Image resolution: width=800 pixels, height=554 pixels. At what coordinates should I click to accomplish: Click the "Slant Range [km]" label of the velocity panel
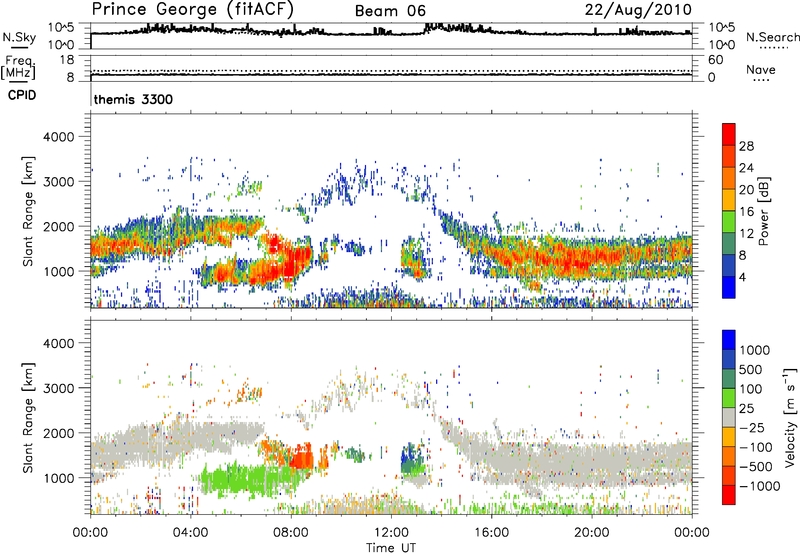point(28,417)
